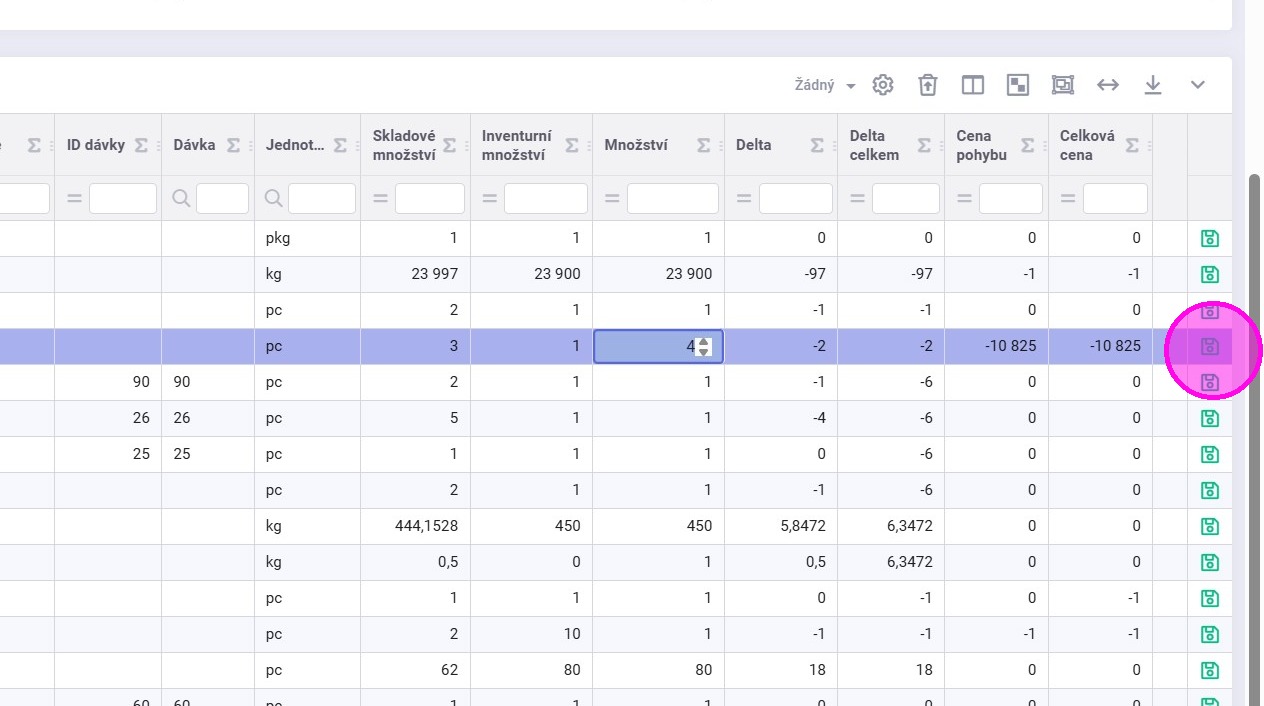The image size is (1264, 706).
Task: Open the column chooser icon
Action: point(972,85)
